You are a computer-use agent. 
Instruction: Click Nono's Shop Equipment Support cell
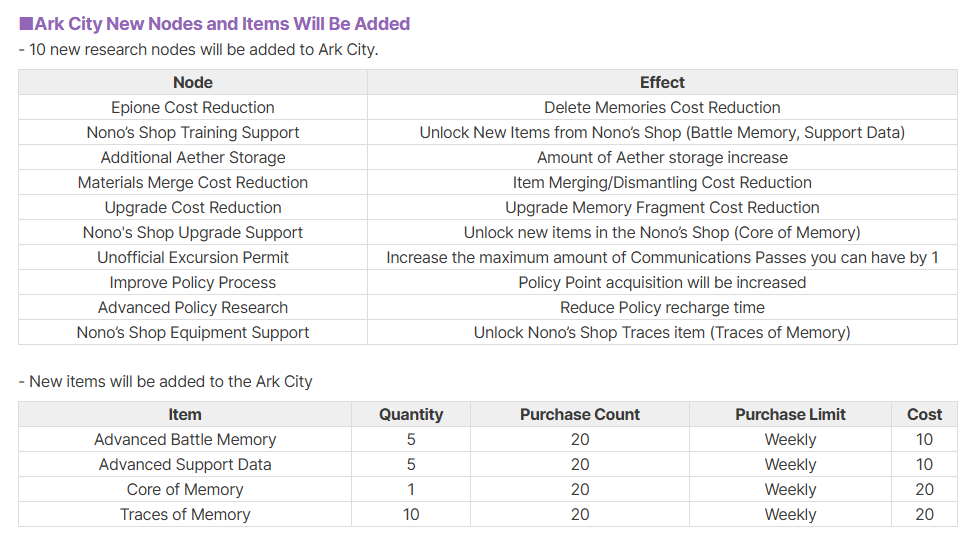193,332
